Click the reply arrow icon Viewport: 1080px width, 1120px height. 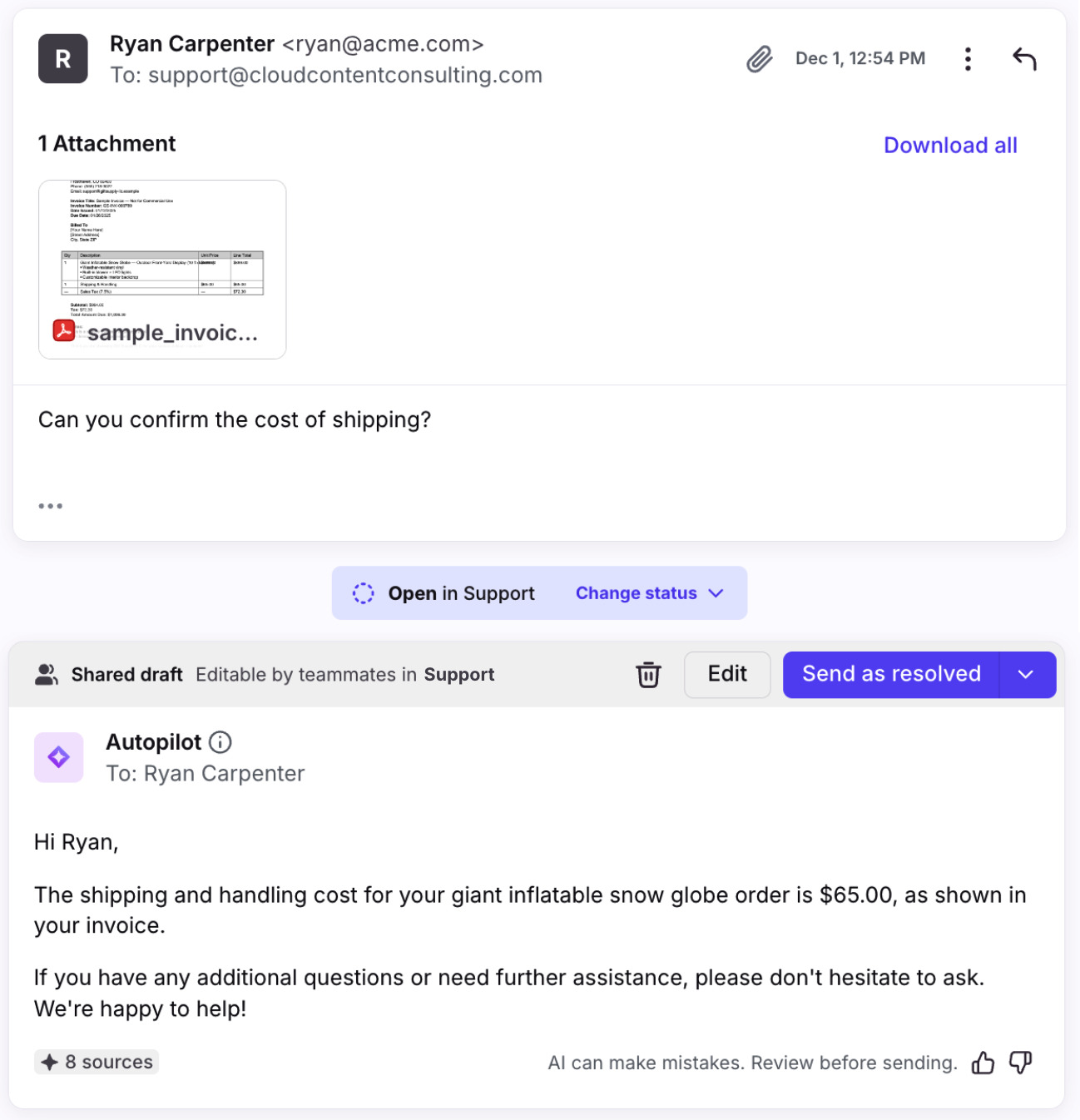[x=1024, y=59]
